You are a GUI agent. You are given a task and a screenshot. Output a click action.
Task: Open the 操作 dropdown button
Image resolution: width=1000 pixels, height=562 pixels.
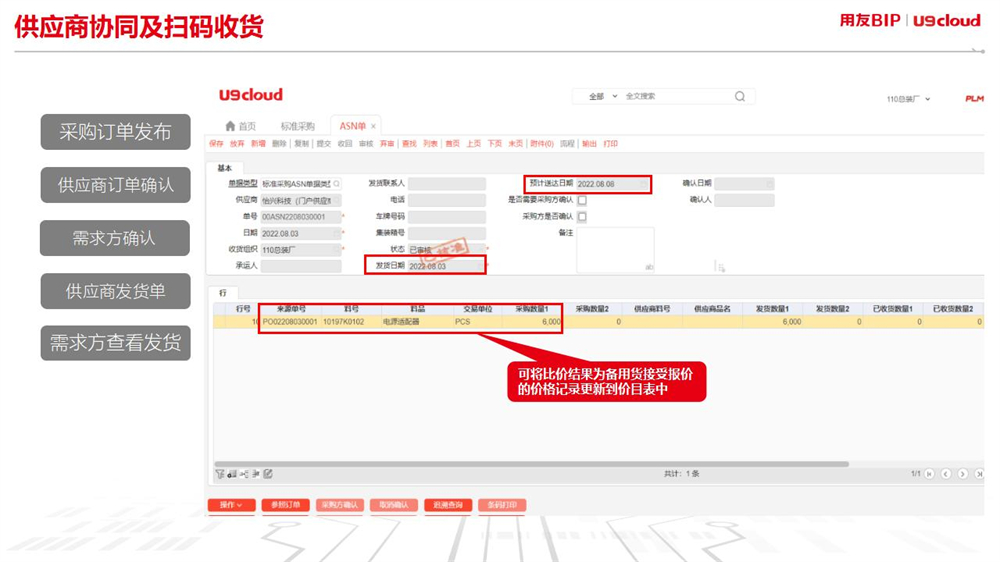click(x=232, y=505)
